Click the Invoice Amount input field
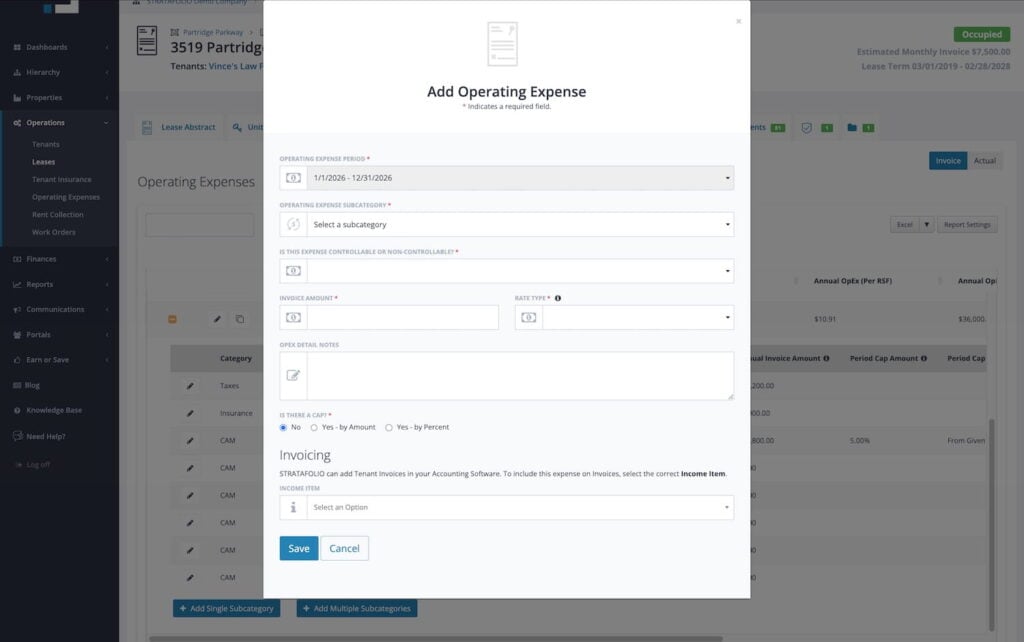Image resolution: width=1024 pixels, height=642 pixels. point(400,316)
